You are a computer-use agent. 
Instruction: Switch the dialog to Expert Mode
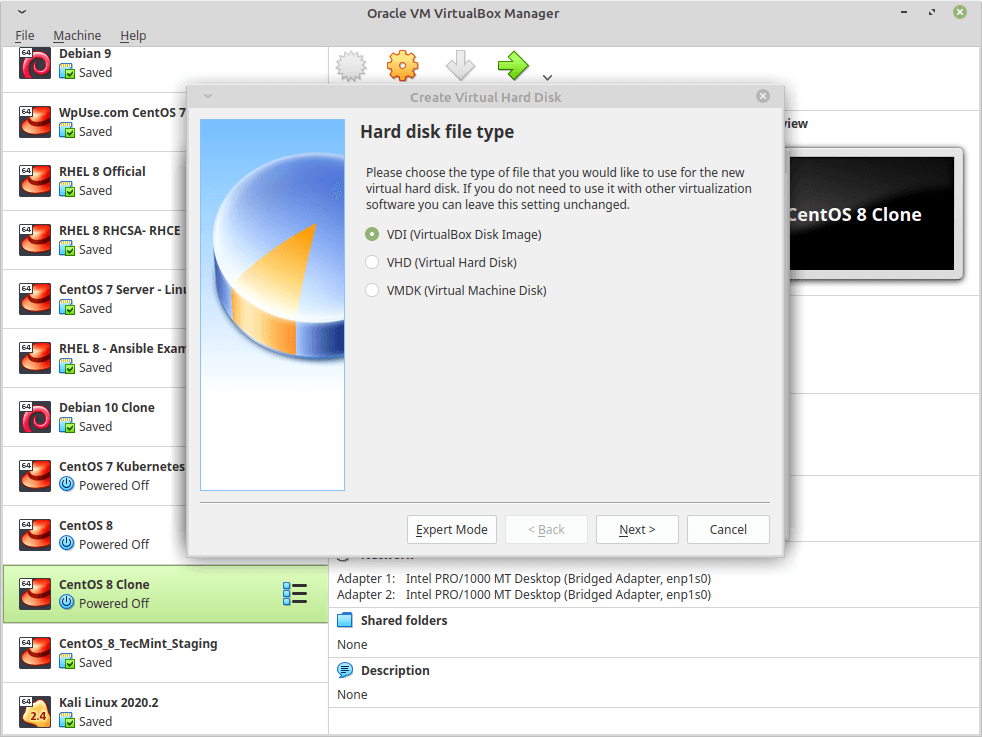tap(452, 530)
